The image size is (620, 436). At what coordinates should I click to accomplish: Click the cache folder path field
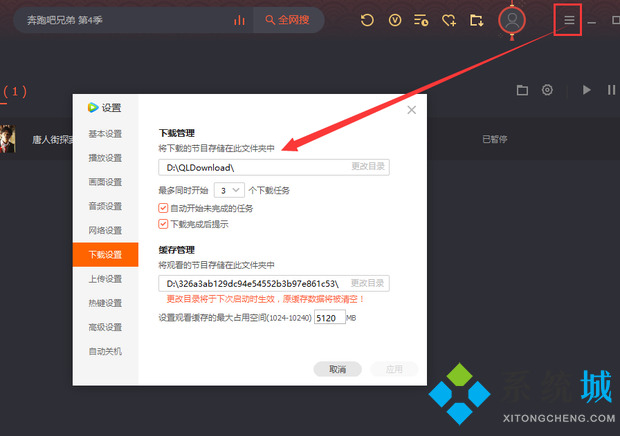click(x=274, y=283)
